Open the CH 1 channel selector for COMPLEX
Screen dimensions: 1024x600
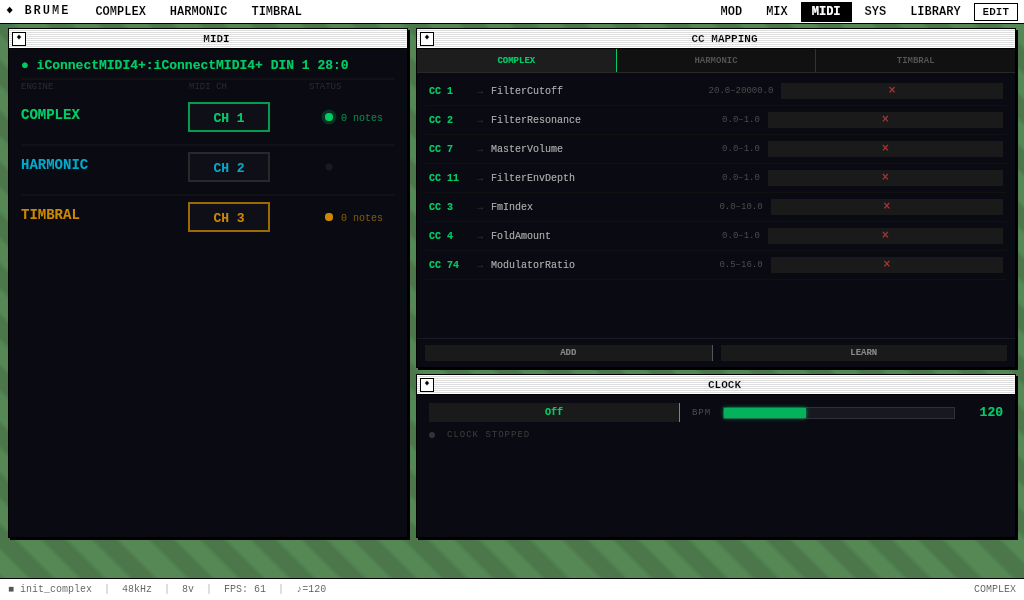[228, 117]
